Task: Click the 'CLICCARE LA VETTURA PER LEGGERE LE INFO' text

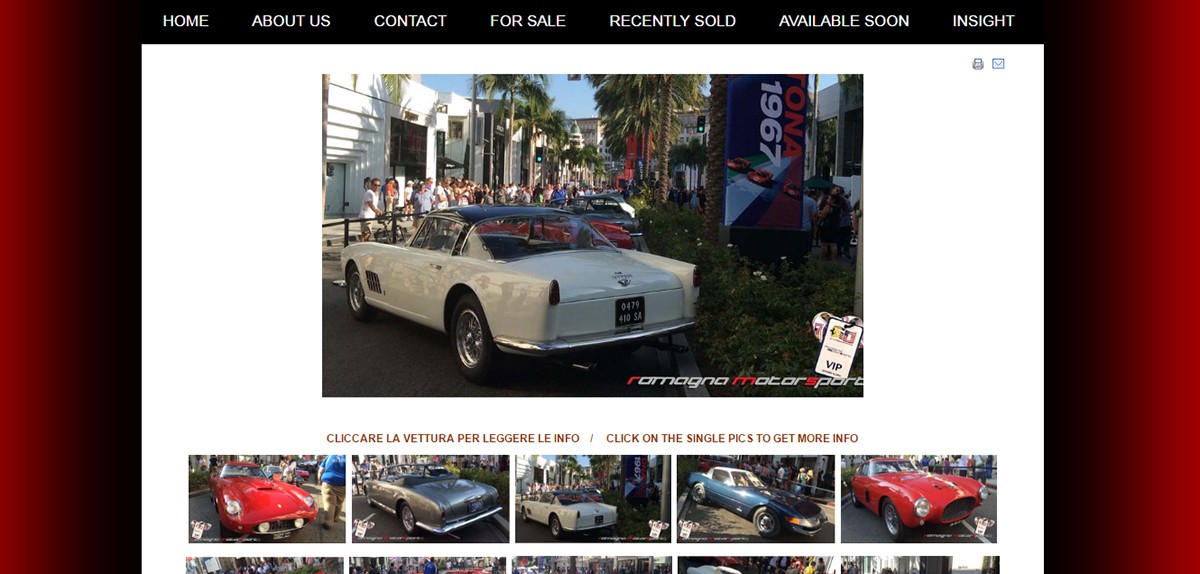Action: [453, 438]
